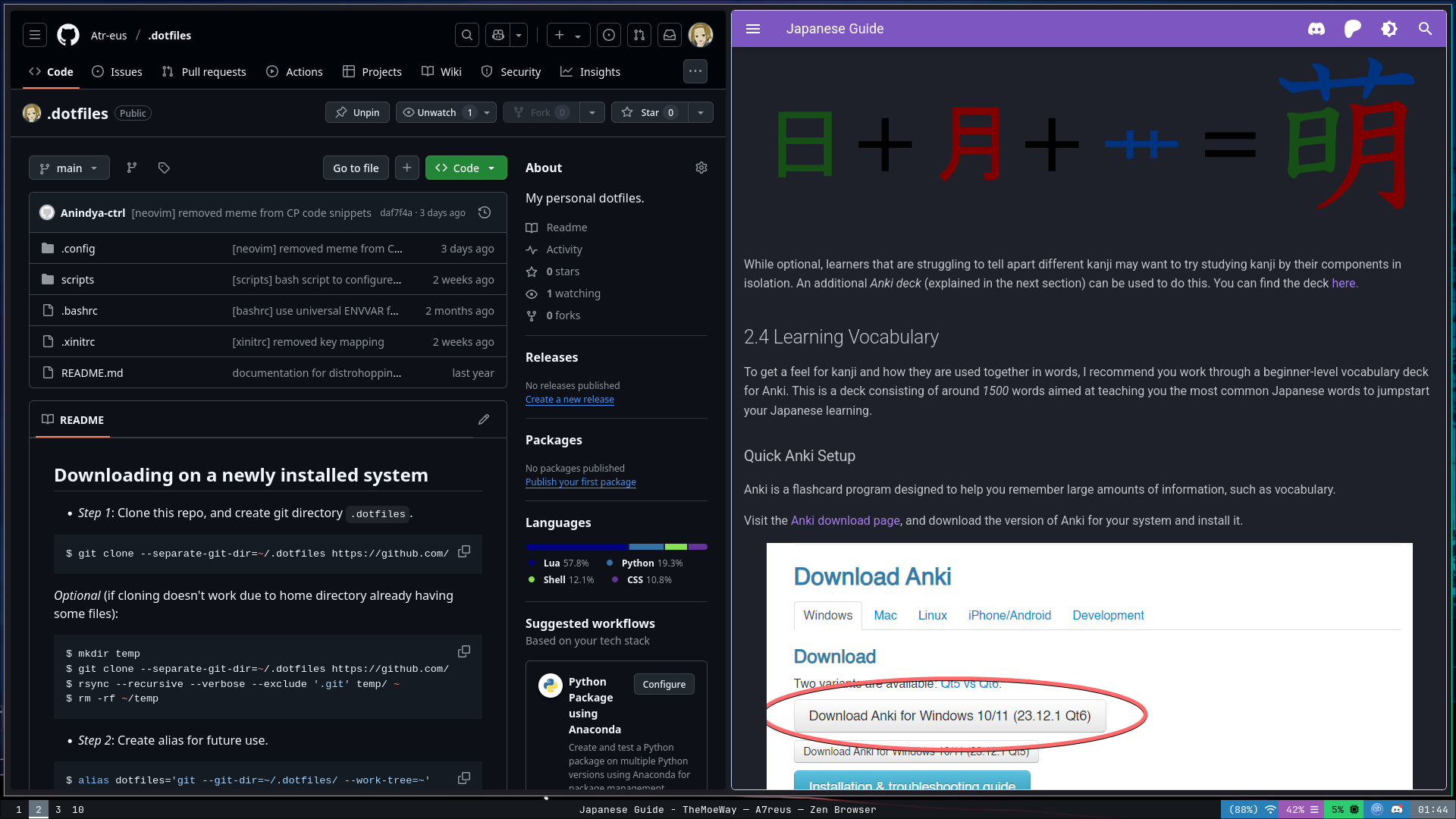Viewport: 1456px width, 819px height.
Task: Expand the main branch dropdown
Action: [x=69, y=168]
